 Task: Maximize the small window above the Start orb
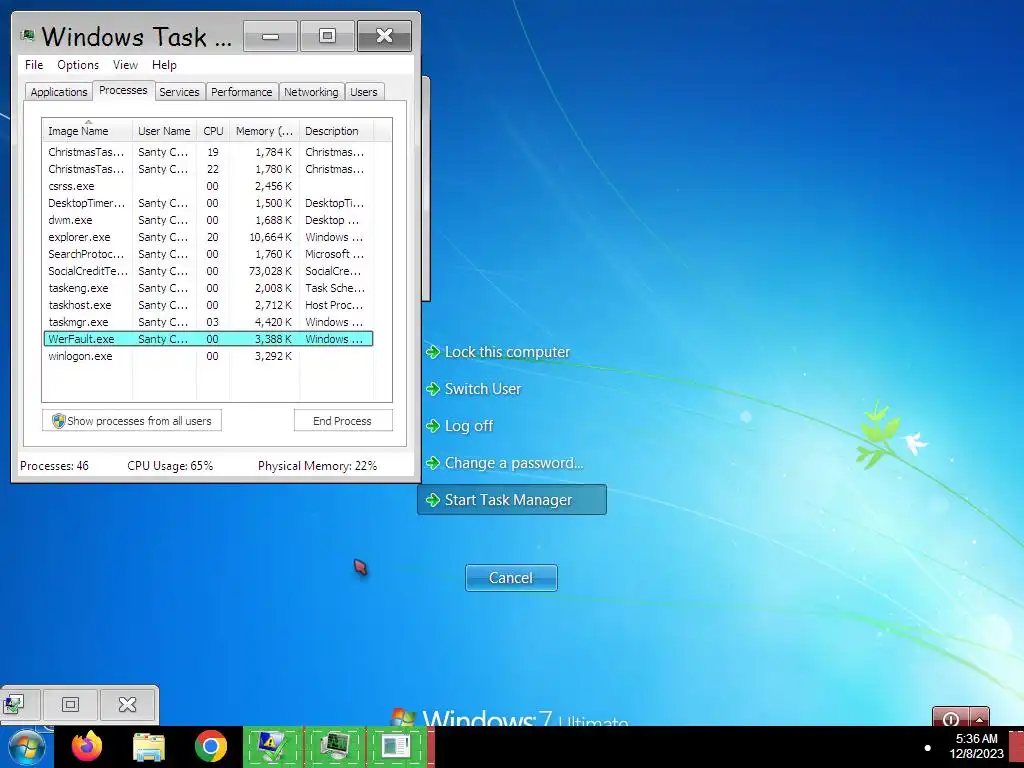coord(71,704)
